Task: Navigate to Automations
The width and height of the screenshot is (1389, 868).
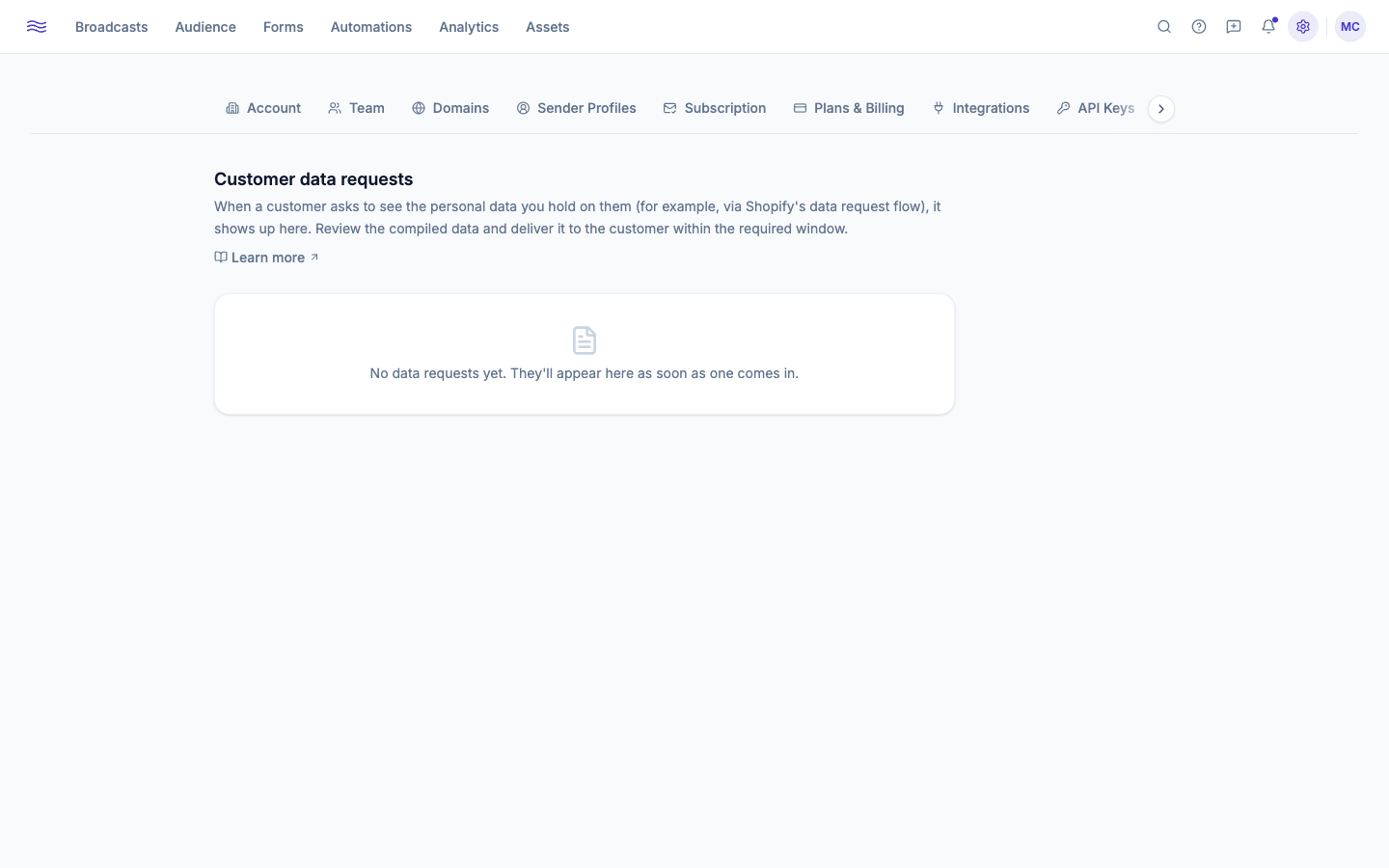Action: [371, 27]
